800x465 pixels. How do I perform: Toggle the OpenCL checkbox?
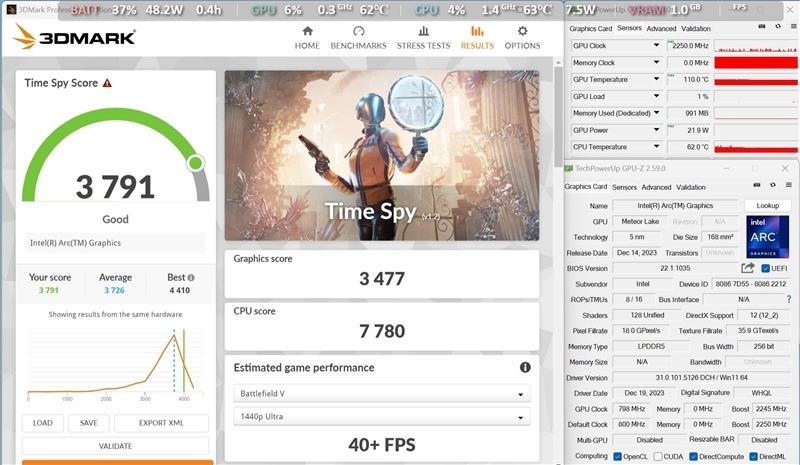[x=616, y=456]
